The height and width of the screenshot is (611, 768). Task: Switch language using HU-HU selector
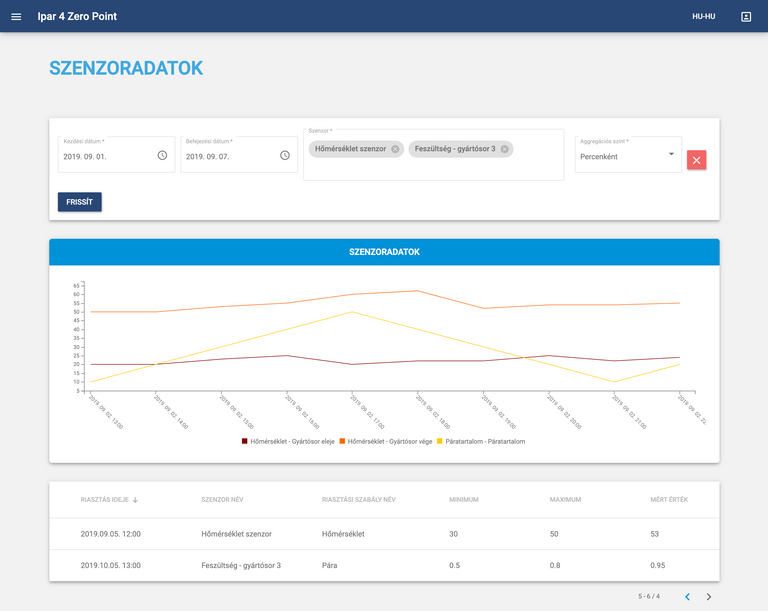click(x=703, y=17)
